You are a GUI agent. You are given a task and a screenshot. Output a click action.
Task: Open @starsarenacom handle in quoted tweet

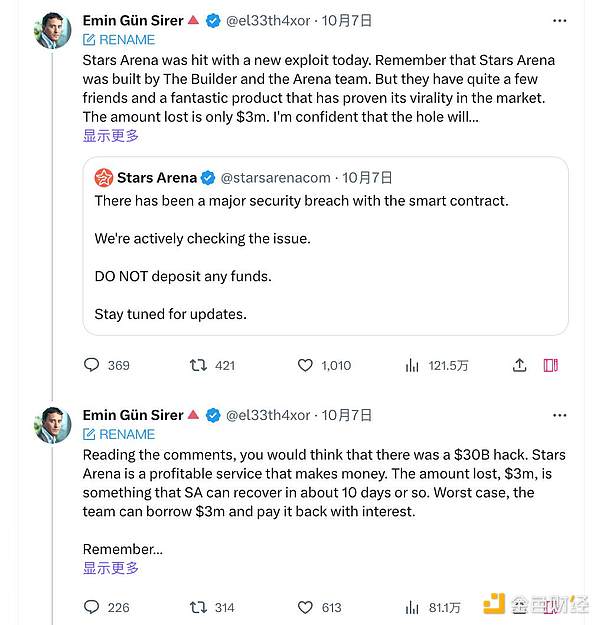point(277,178)
